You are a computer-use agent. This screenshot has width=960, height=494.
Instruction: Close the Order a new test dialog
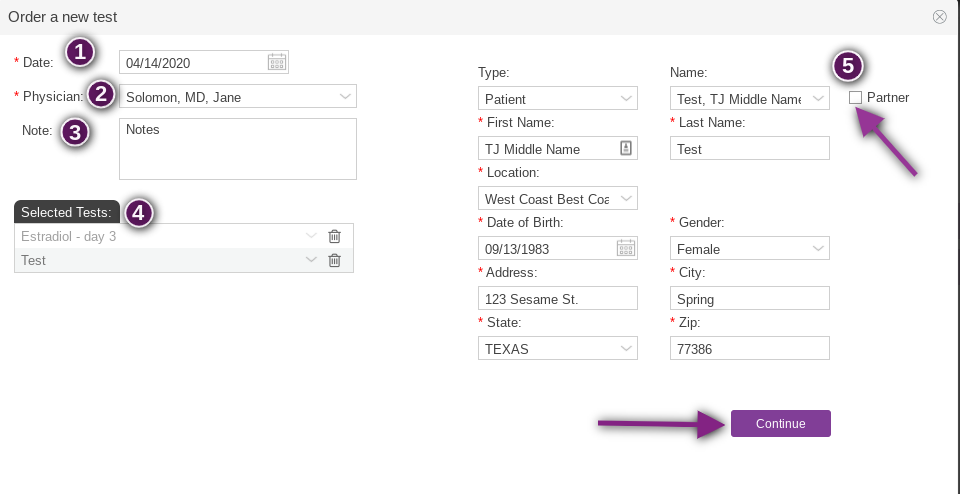(939, 17)
